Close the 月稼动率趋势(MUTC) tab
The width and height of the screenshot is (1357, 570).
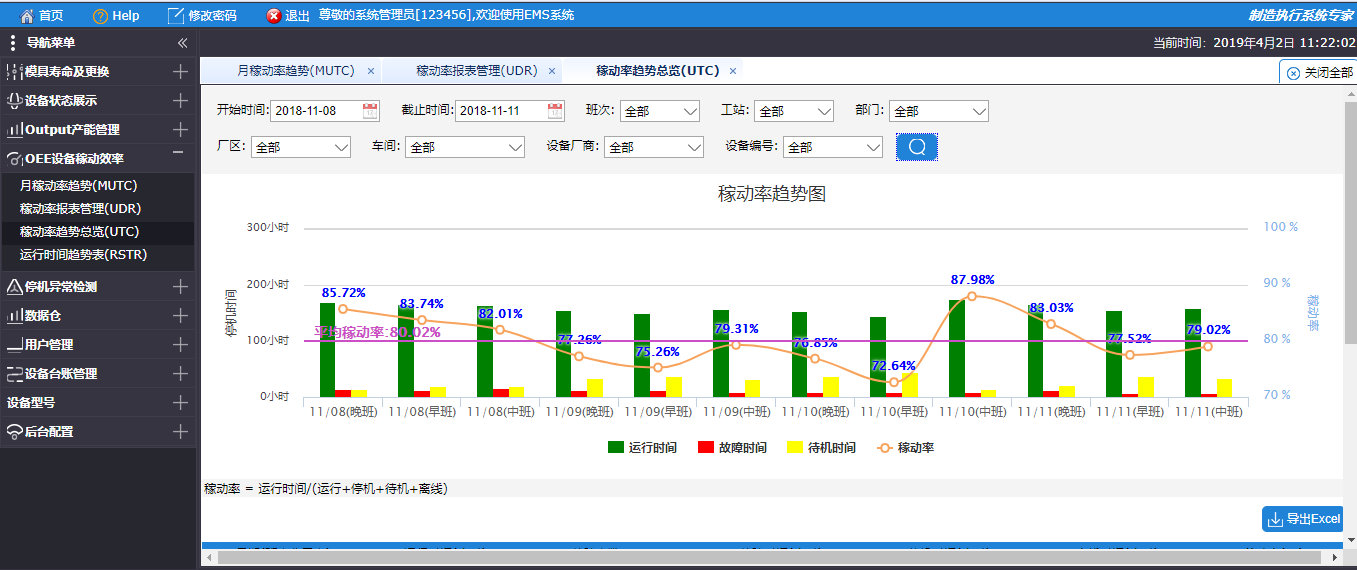point(370,71)
